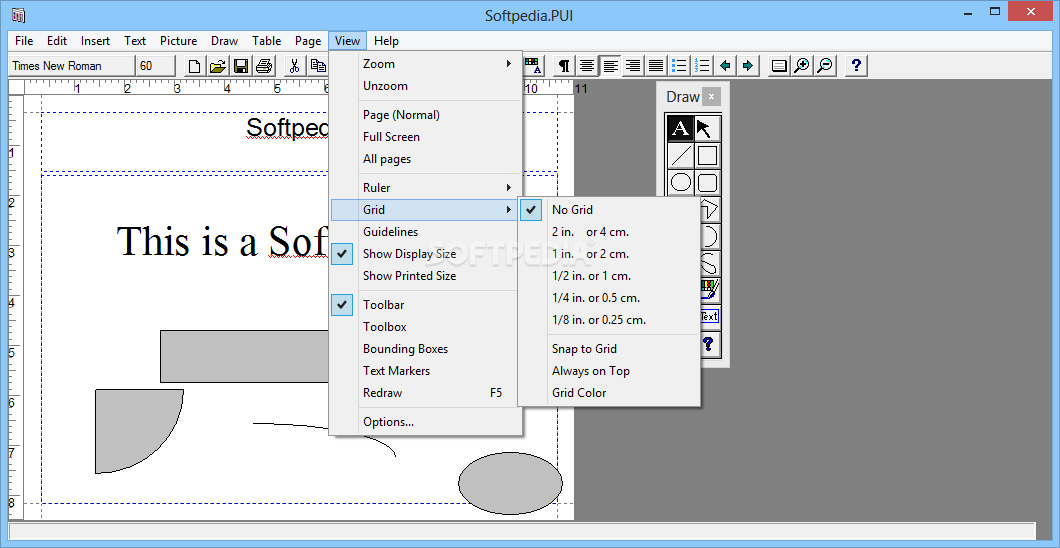1060x548 pixels.
Task: Enable the Toolbox option in the View menu
Action: 426,326
